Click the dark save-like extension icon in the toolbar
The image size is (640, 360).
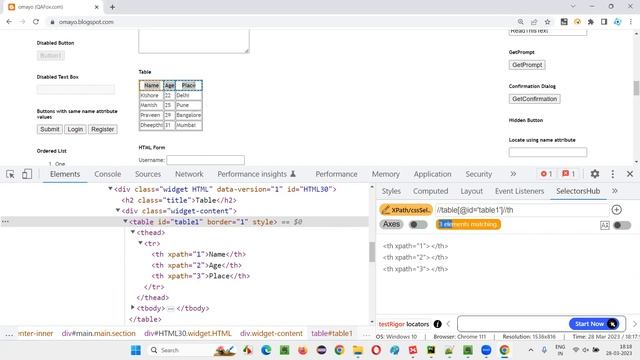click(564, 22)
